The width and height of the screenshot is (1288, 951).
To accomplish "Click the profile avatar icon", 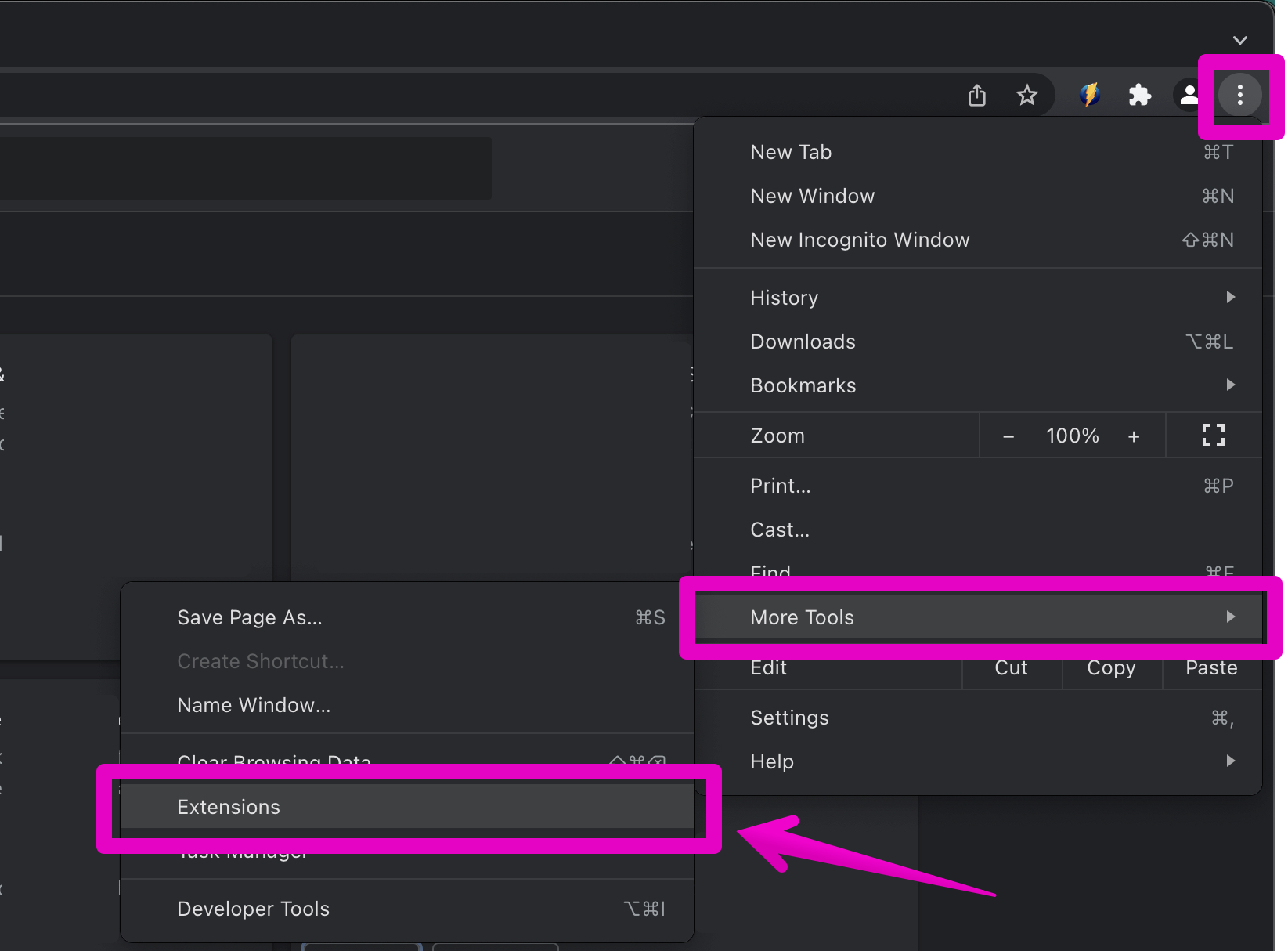I will point(1188,96).
